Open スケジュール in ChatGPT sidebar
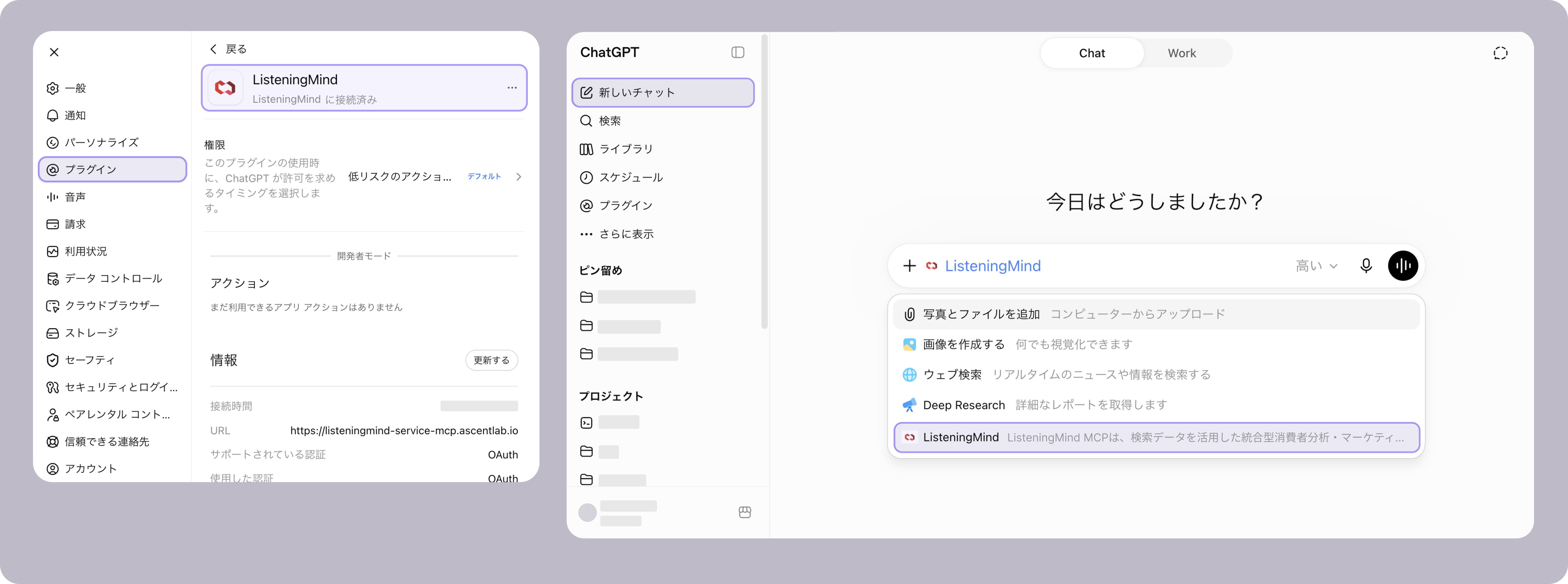 (x=663, y=178)
